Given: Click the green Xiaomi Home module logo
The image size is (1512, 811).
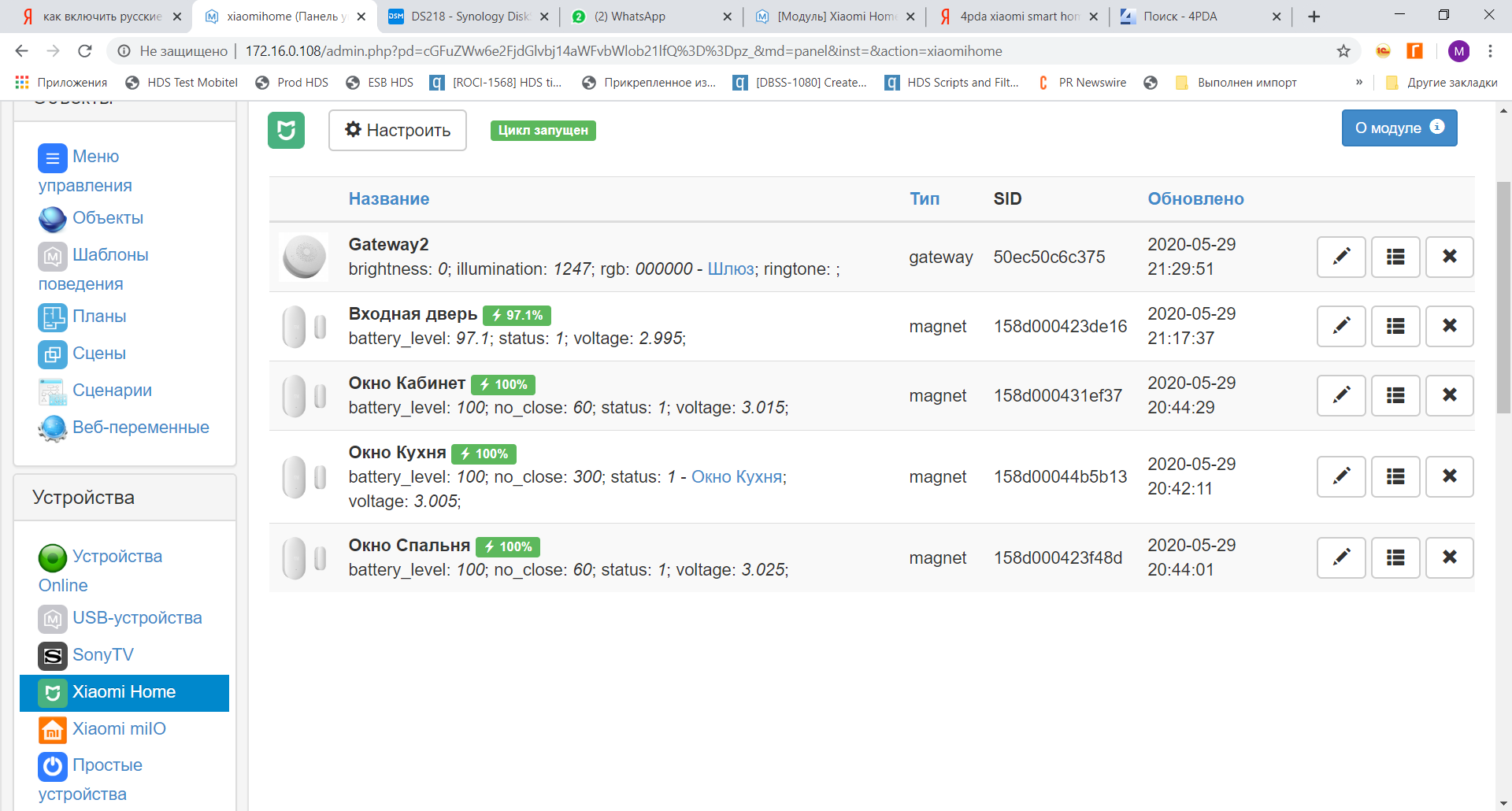Looking at the screenshot, I should pyautogui.click(x=286, y=130).
